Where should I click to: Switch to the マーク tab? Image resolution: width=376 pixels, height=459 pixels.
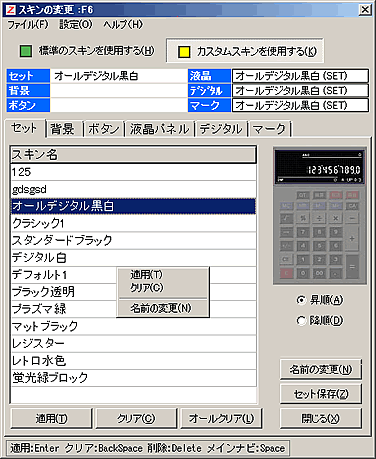(x=269, y=129)
